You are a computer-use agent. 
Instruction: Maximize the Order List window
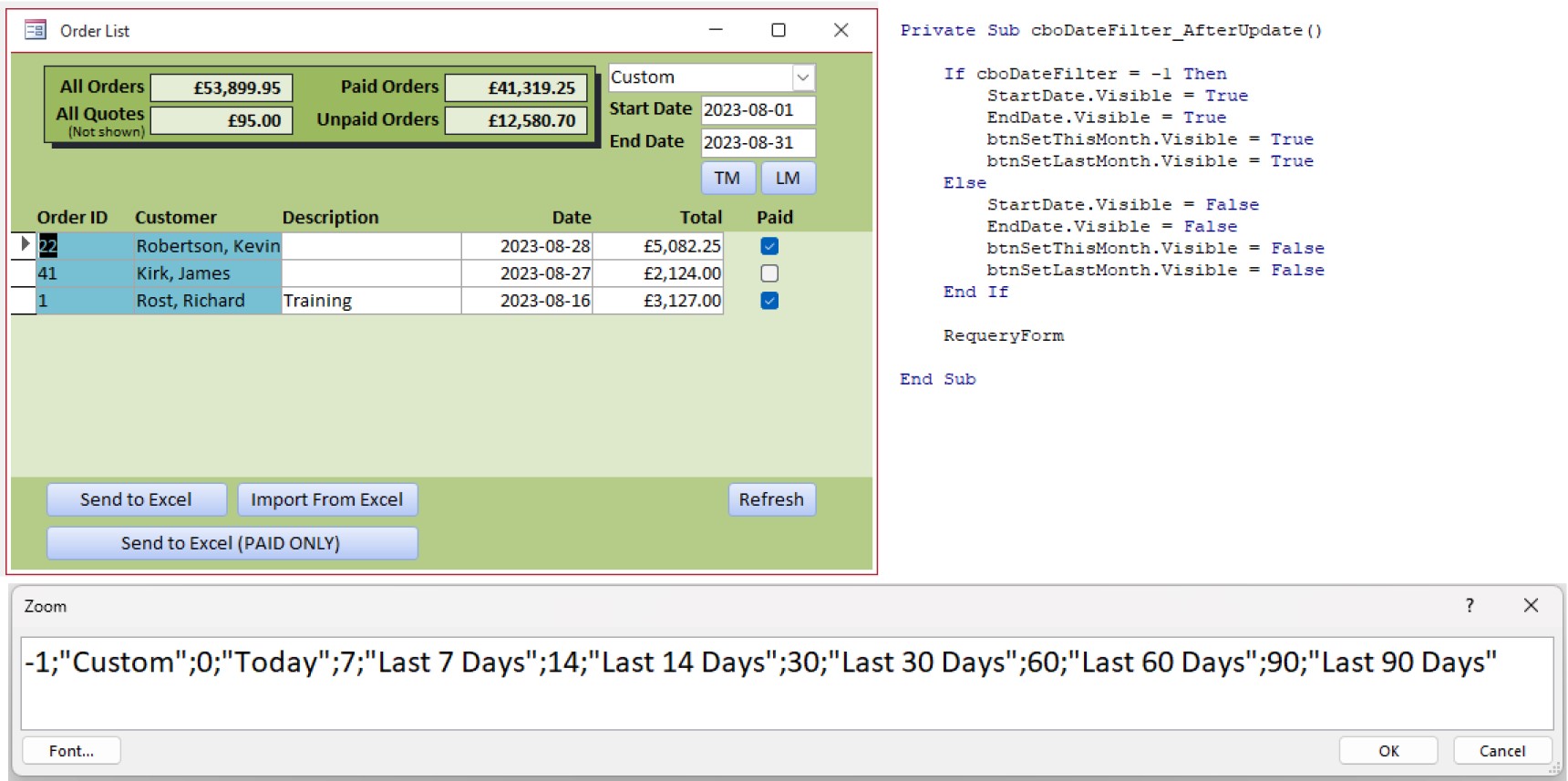pos(778,31)
